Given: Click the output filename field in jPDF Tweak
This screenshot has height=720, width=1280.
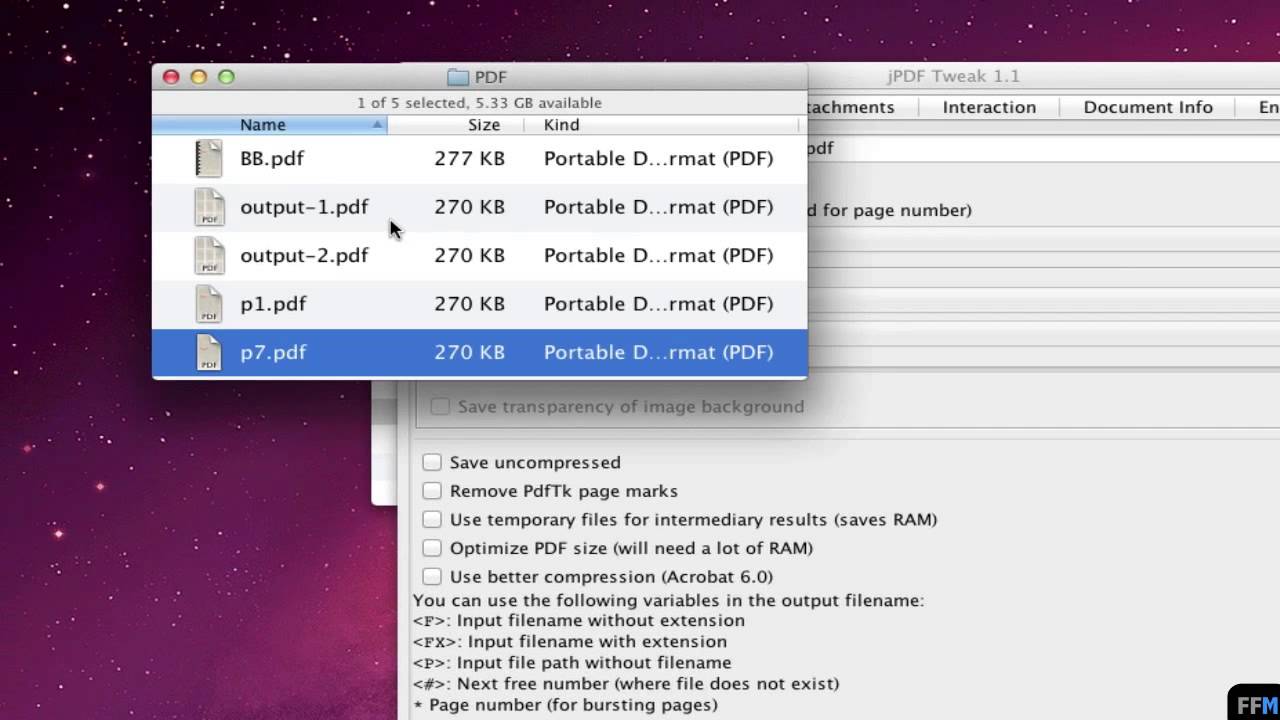Looking at the screenshot, I should (x=1043, y=148).
